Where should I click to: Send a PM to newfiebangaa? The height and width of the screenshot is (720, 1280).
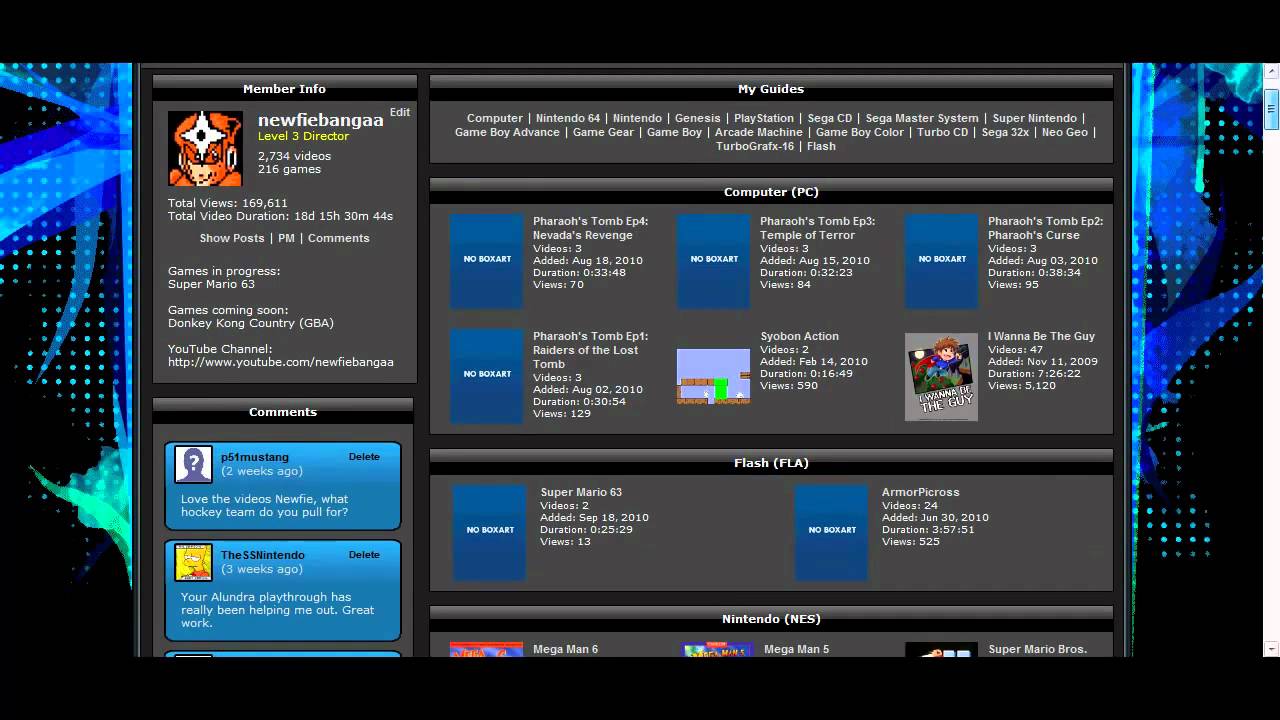click(x=286, y=238)
